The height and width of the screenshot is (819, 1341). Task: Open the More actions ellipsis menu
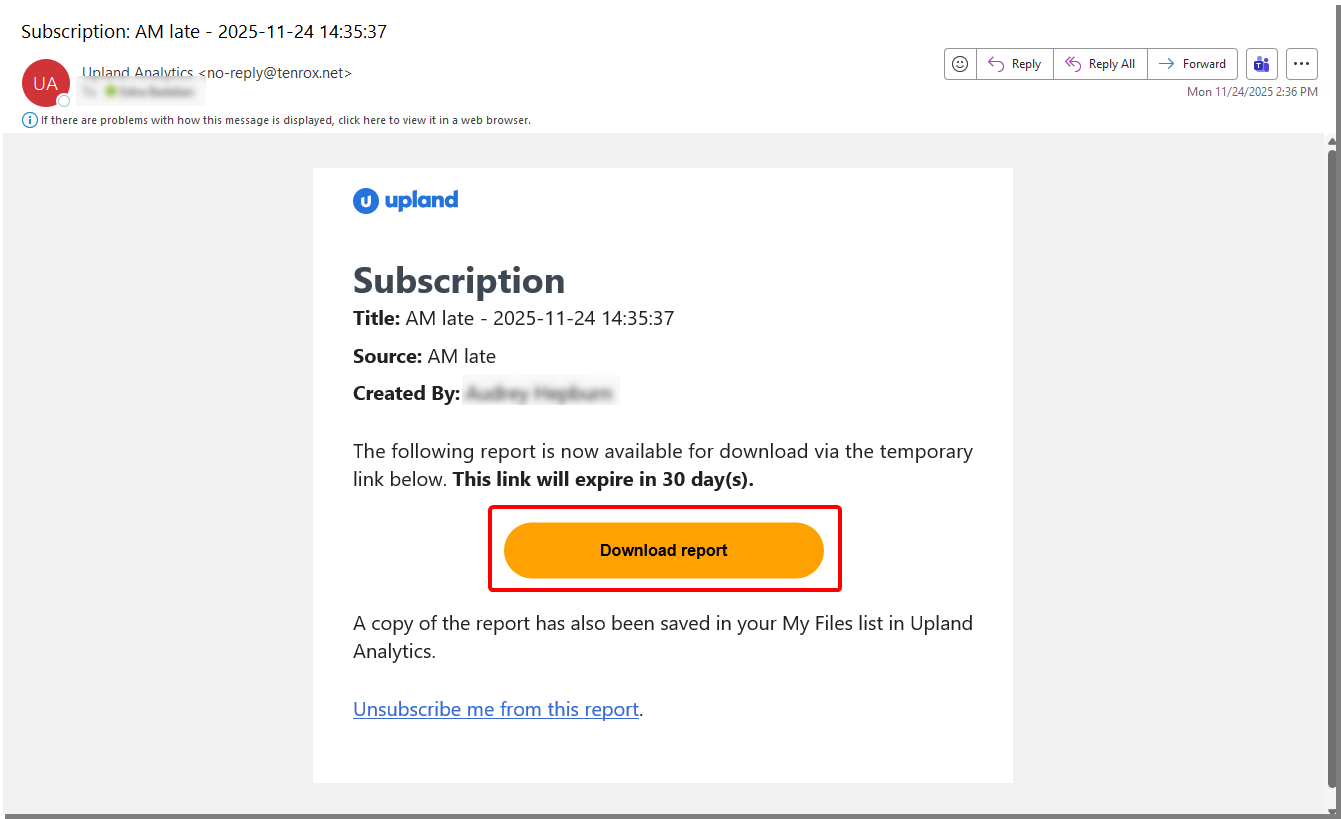click(1301, 64)
